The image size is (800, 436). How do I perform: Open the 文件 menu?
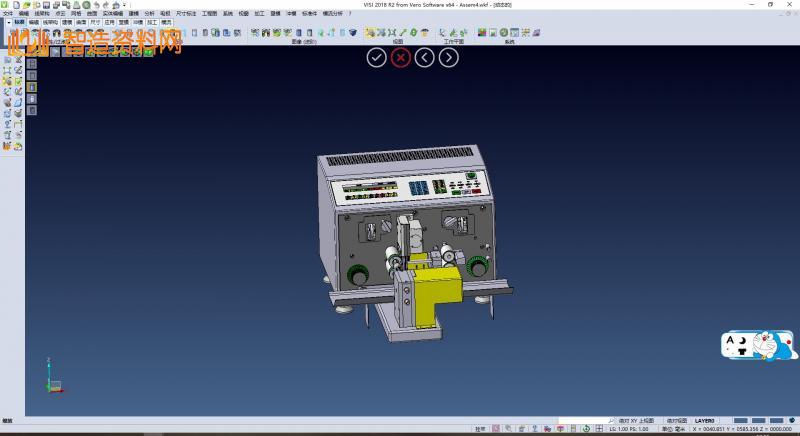[x=7, y=13]
